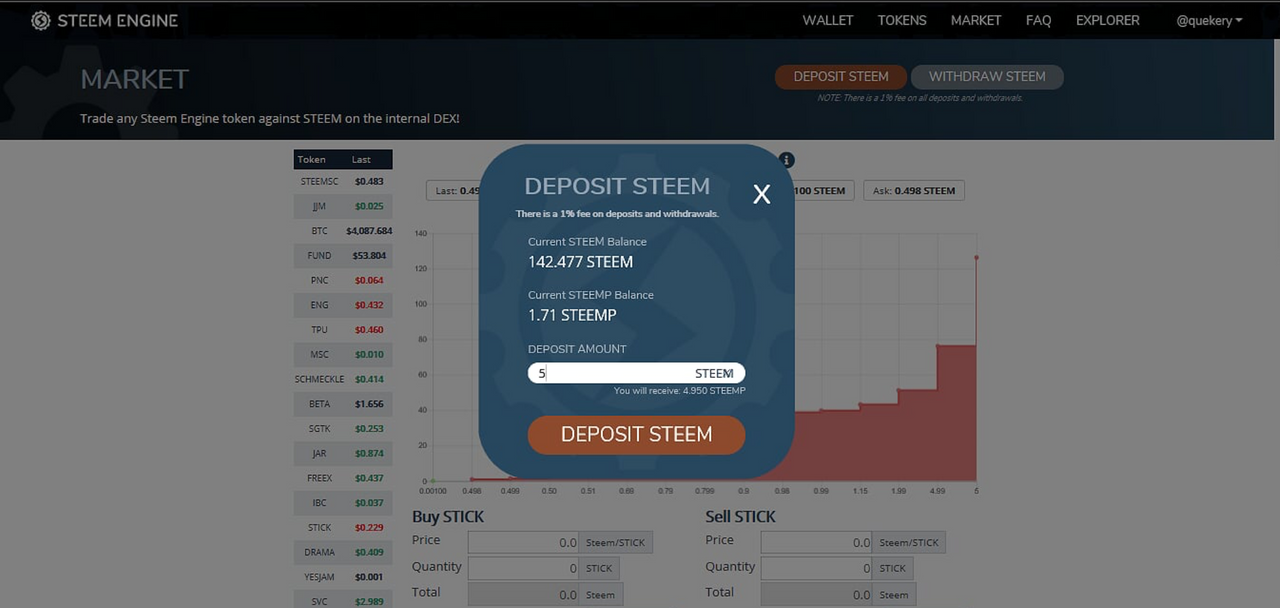This screenshot has height=608, width=1280.
Task: Select STEEMSC in the token list
Action: [x=343, y=182]
